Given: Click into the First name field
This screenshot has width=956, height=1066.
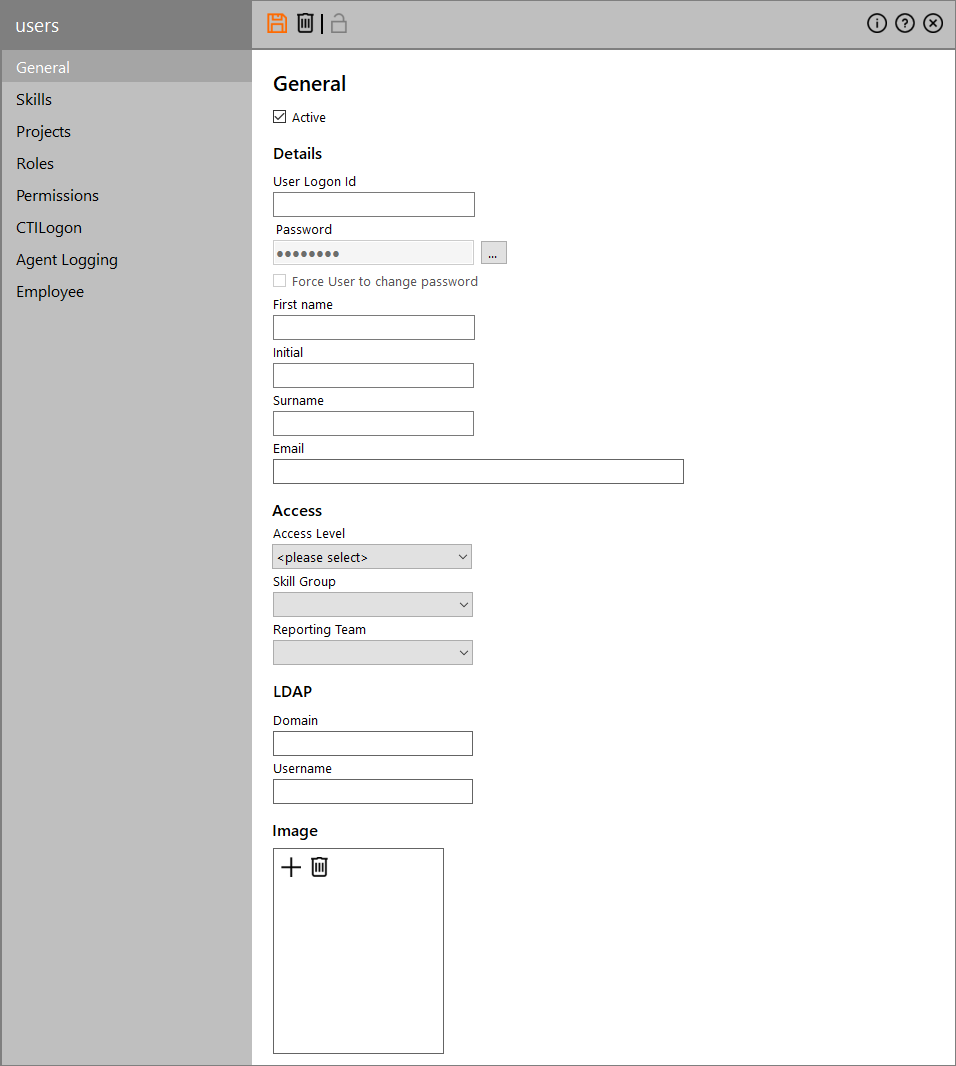Looking at the screenshot, I should coord(374,328).
